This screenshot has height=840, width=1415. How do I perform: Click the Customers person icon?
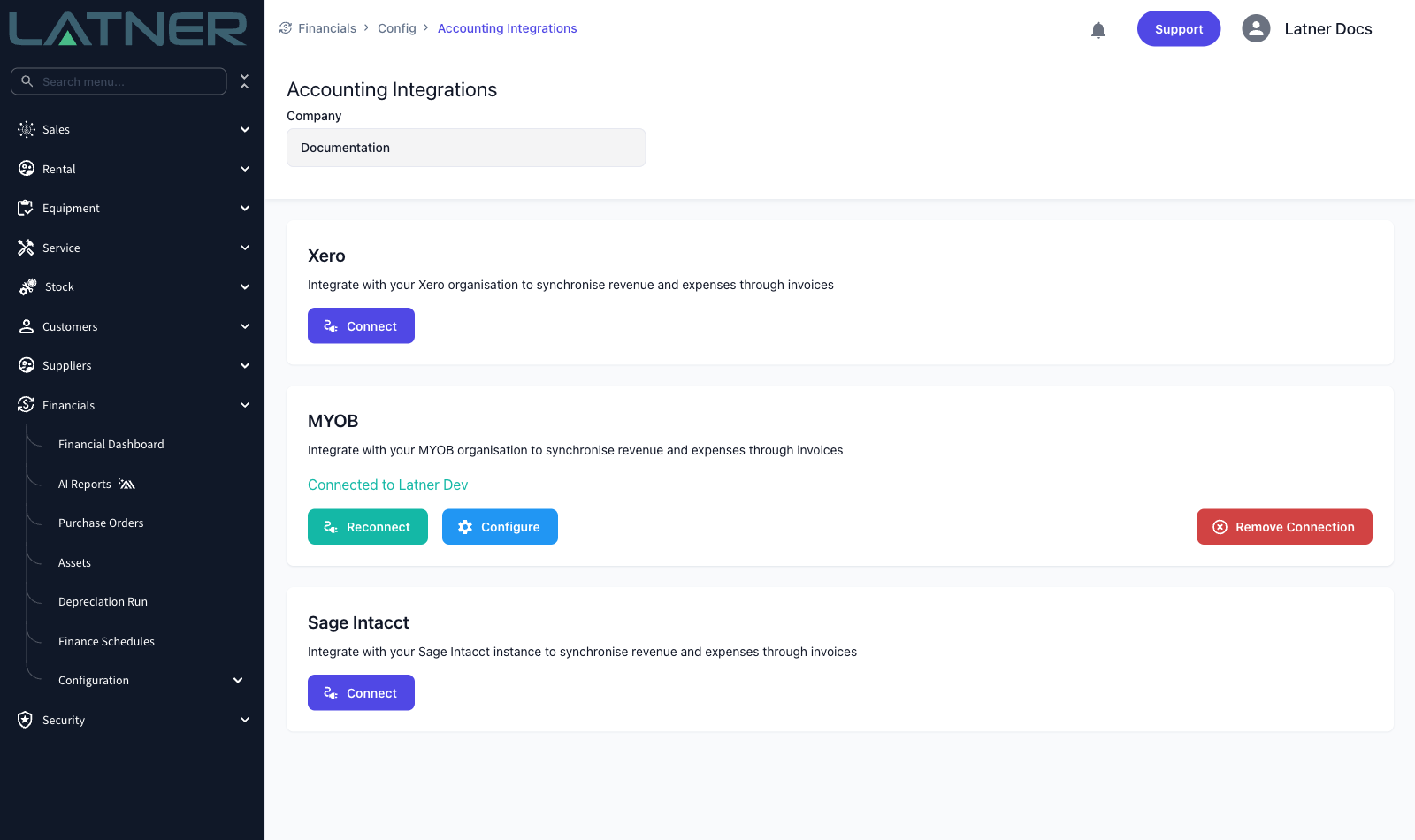27,326
